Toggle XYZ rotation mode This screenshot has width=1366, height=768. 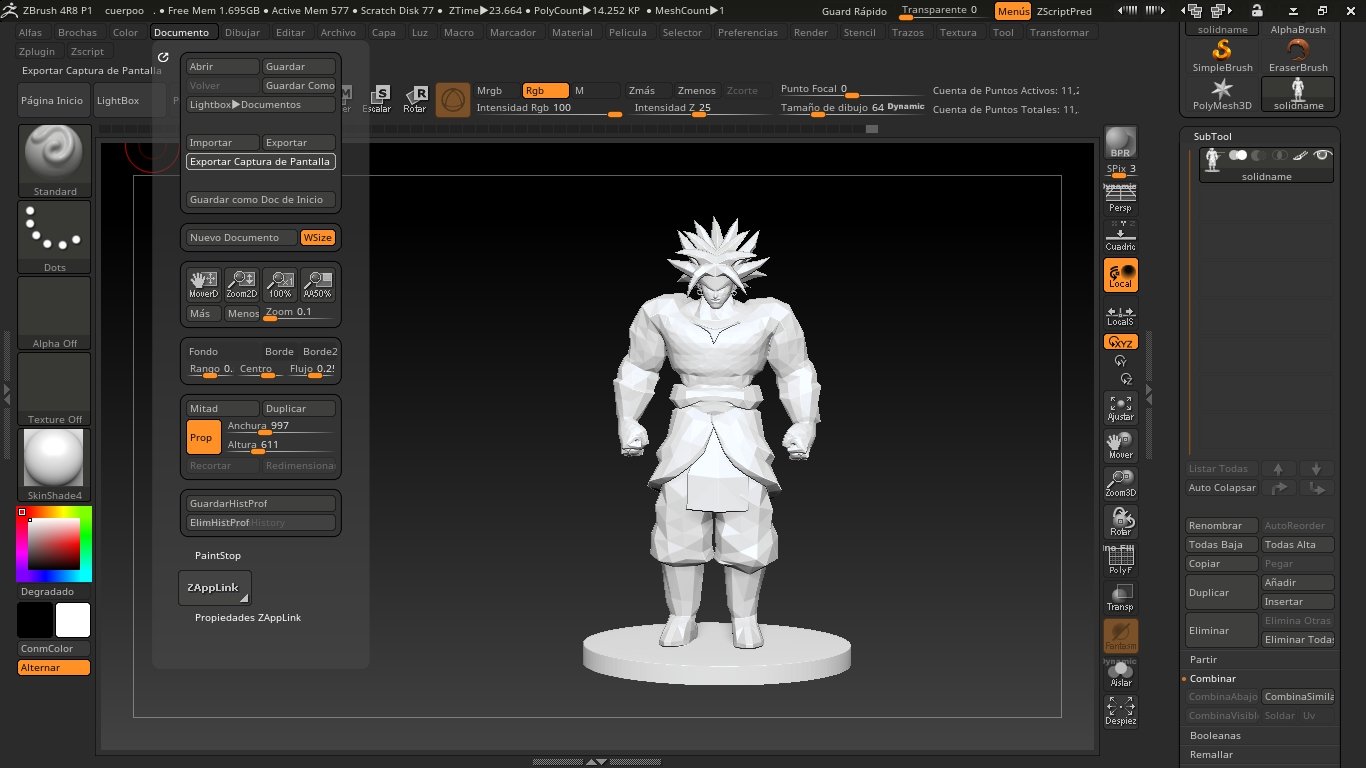[x=1120, y=342]
